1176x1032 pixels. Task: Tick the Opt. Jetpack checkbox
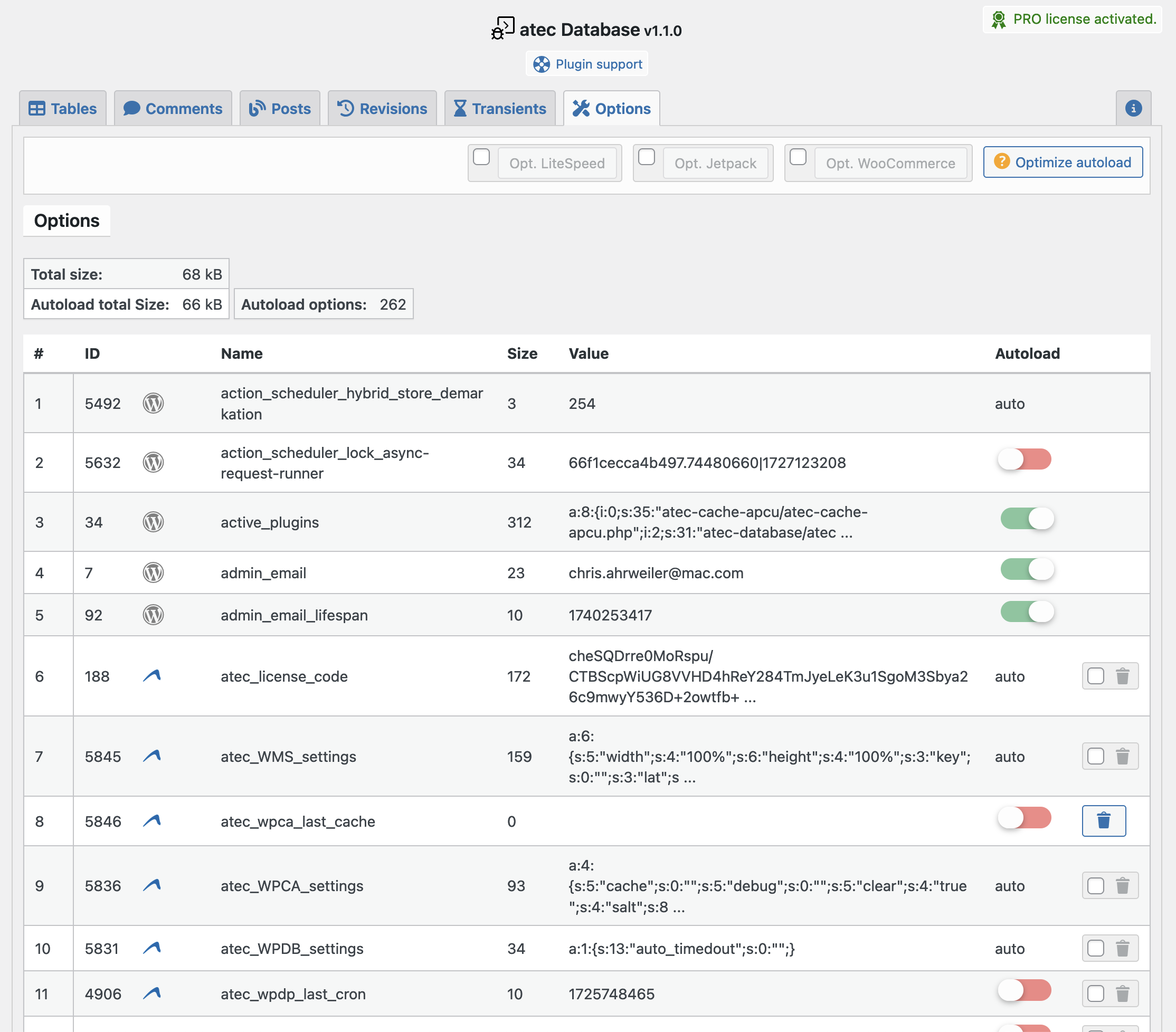coord(646,157)
